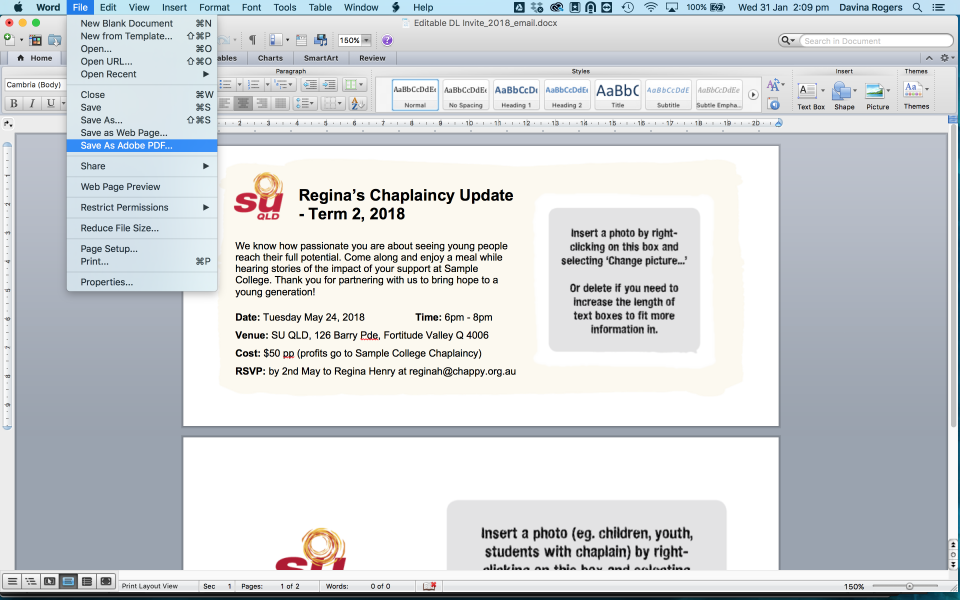Image resolution: width=960 pixels, height=600 pixels.
Task: Open Page Setup... from the File menu
Action: click(x=141, y=249)
